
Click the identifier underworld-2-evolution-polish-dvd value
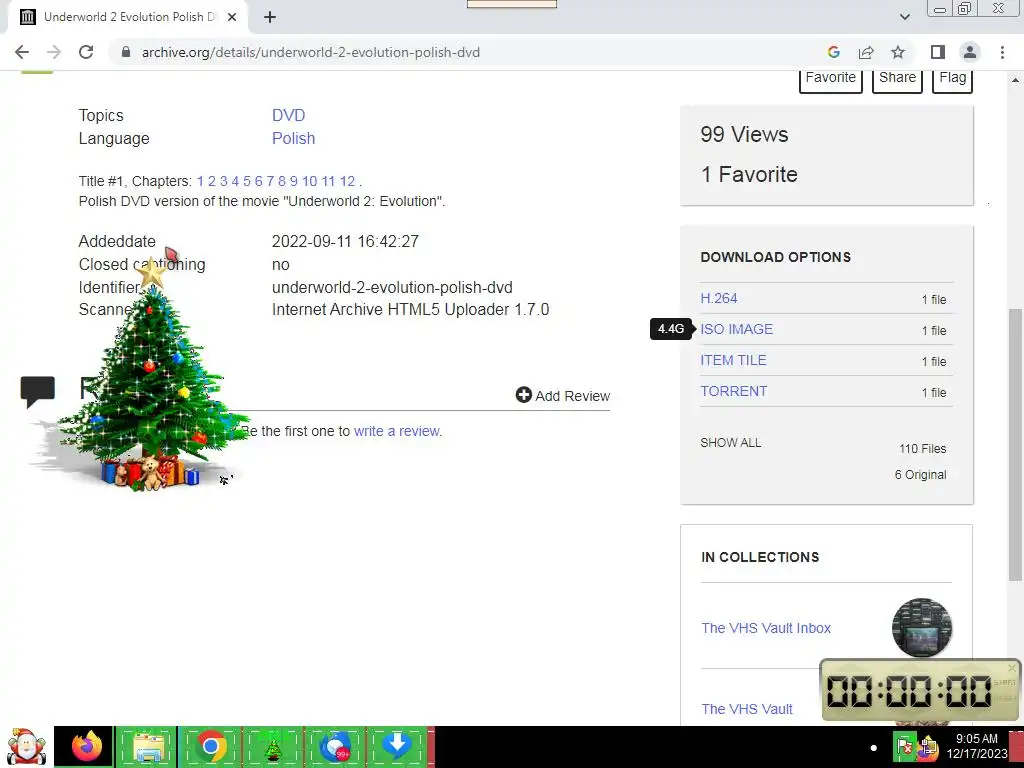[x=392, y=287]
